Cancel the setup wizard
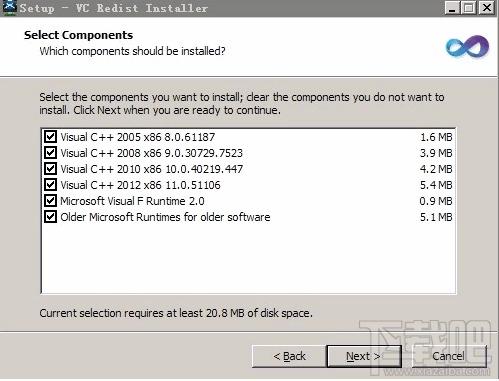 pyautogui.click(x=448, y=356)
